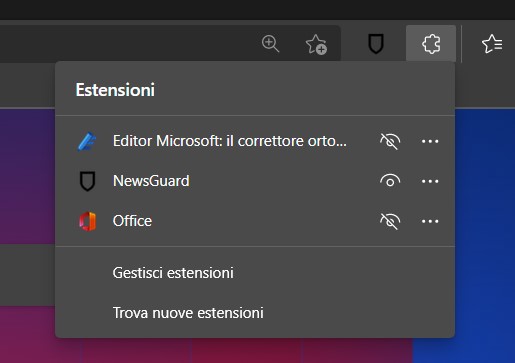This screenshot has height=363, width=515.
Task: Click the zoom magnifier icon in address bar
Action: point(270,43)
